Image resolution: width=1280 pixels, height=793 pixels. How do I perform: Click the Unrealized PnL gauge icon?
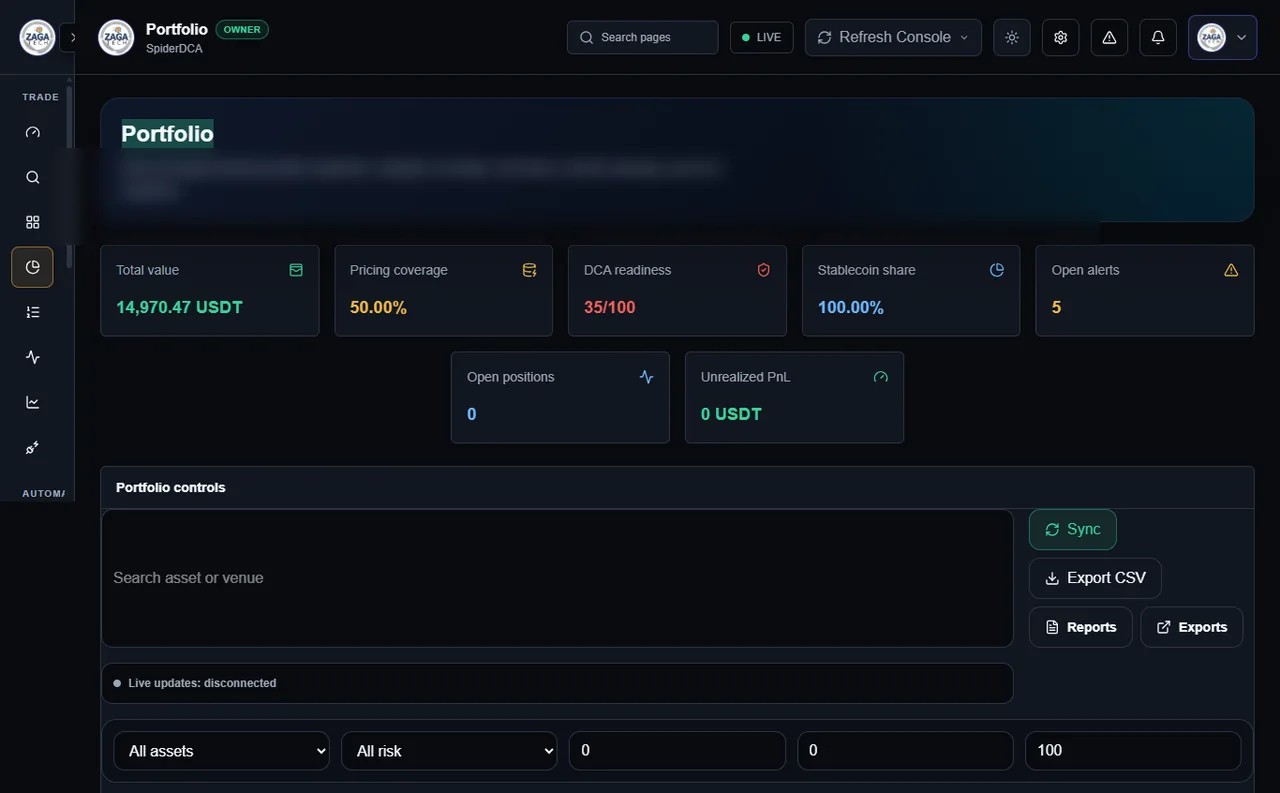(880, 377)
